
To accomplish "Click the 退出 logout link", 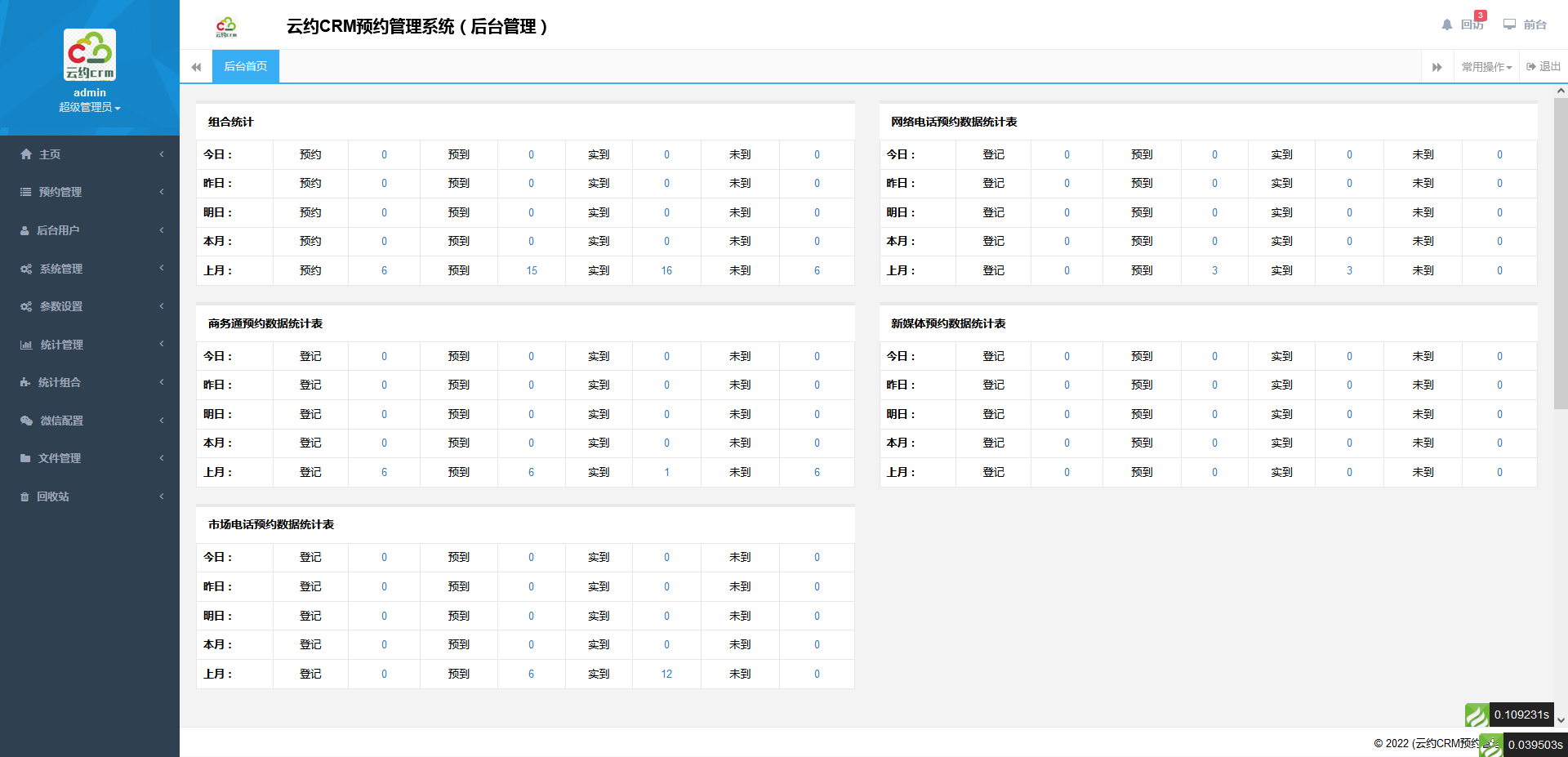I will [1543, 67].
